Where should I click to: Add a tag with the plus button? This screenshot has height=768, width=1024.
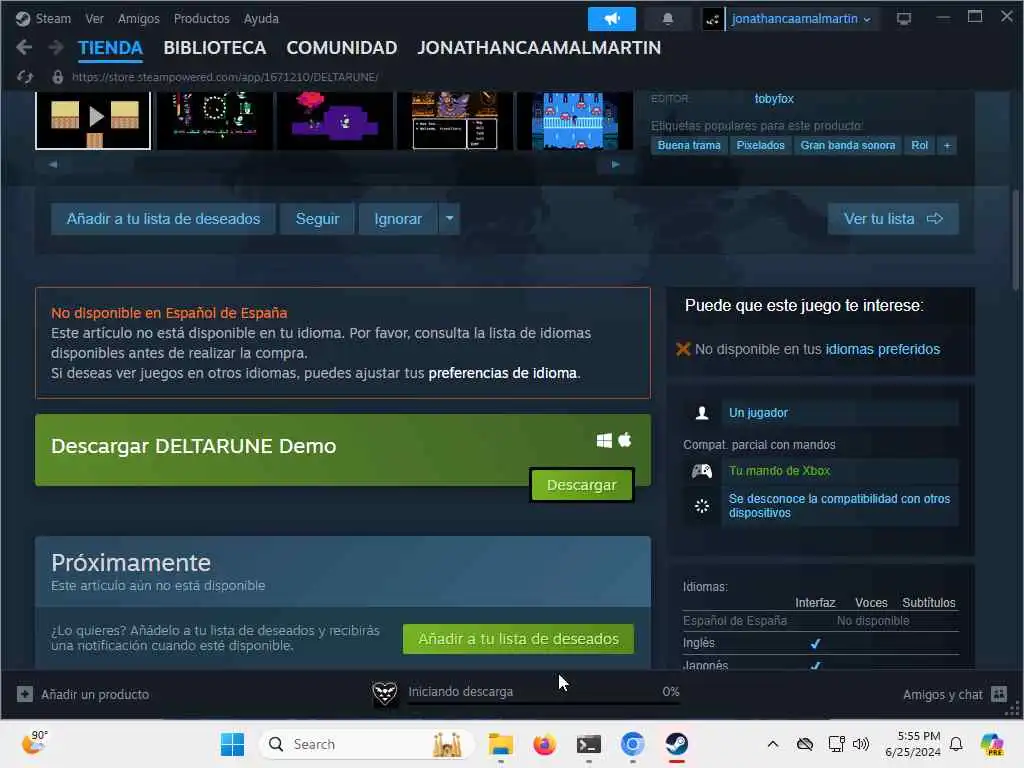947,145
